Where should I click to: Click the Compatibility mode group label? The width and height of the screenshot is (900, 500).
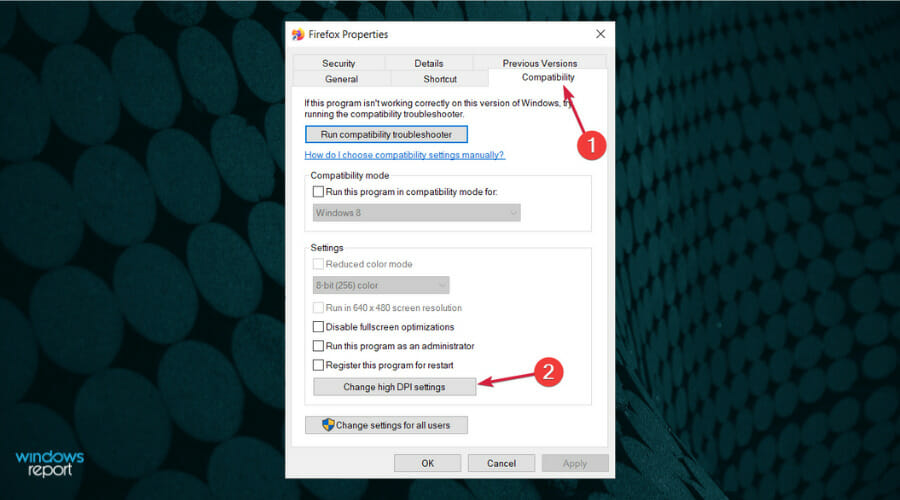point(350,175)
